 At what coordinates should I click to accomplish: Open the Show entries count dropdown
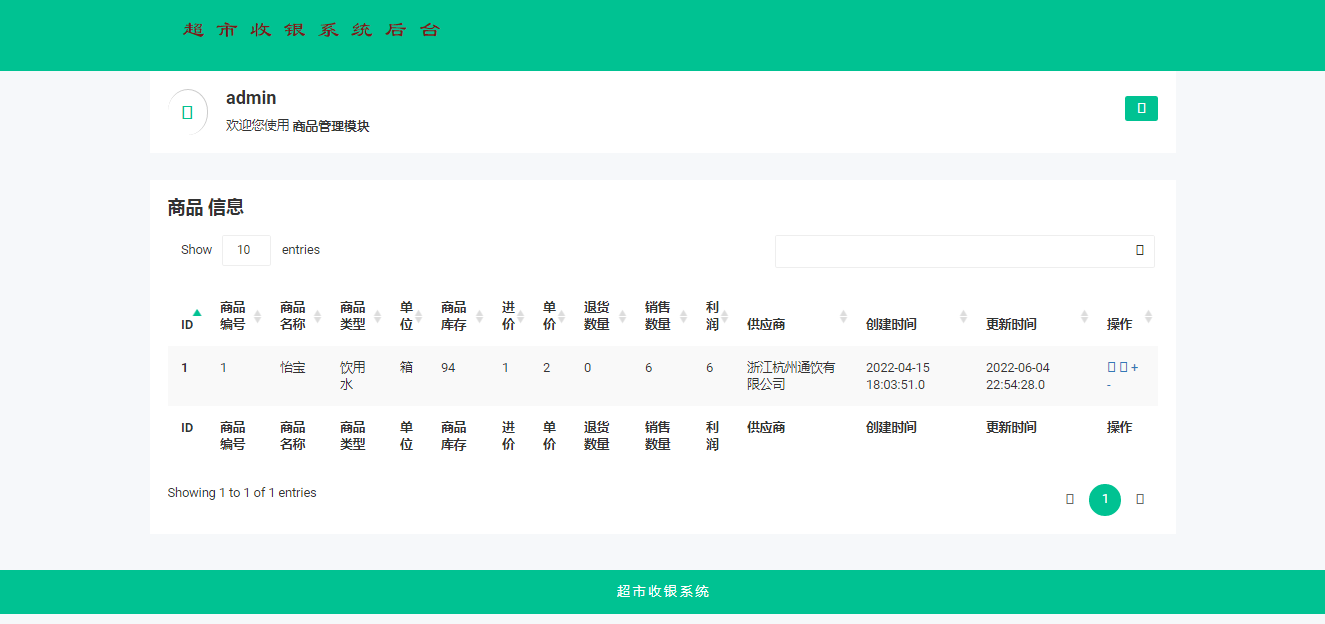pyautogui.click(x=246, y=250)
